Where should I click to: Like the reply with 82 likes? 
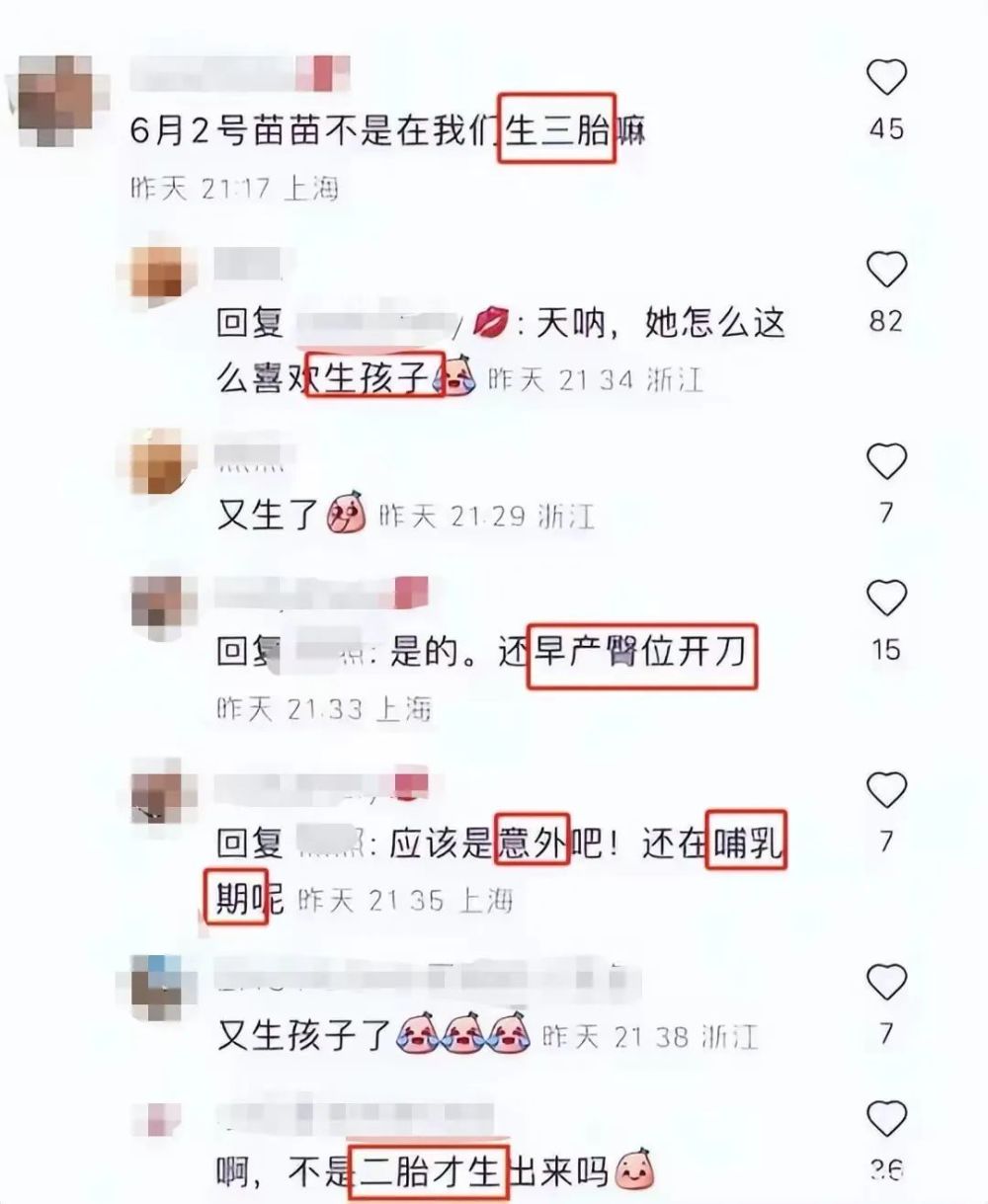tap(886, 269)
